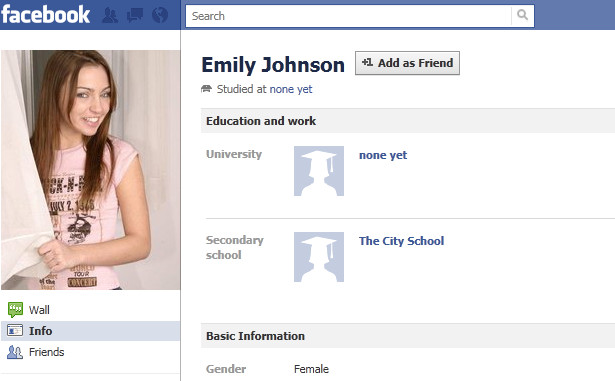The width and height of the screenshot is (615, 381).
Task: Open the Facebook logo home link
Action: coord(45,15)
